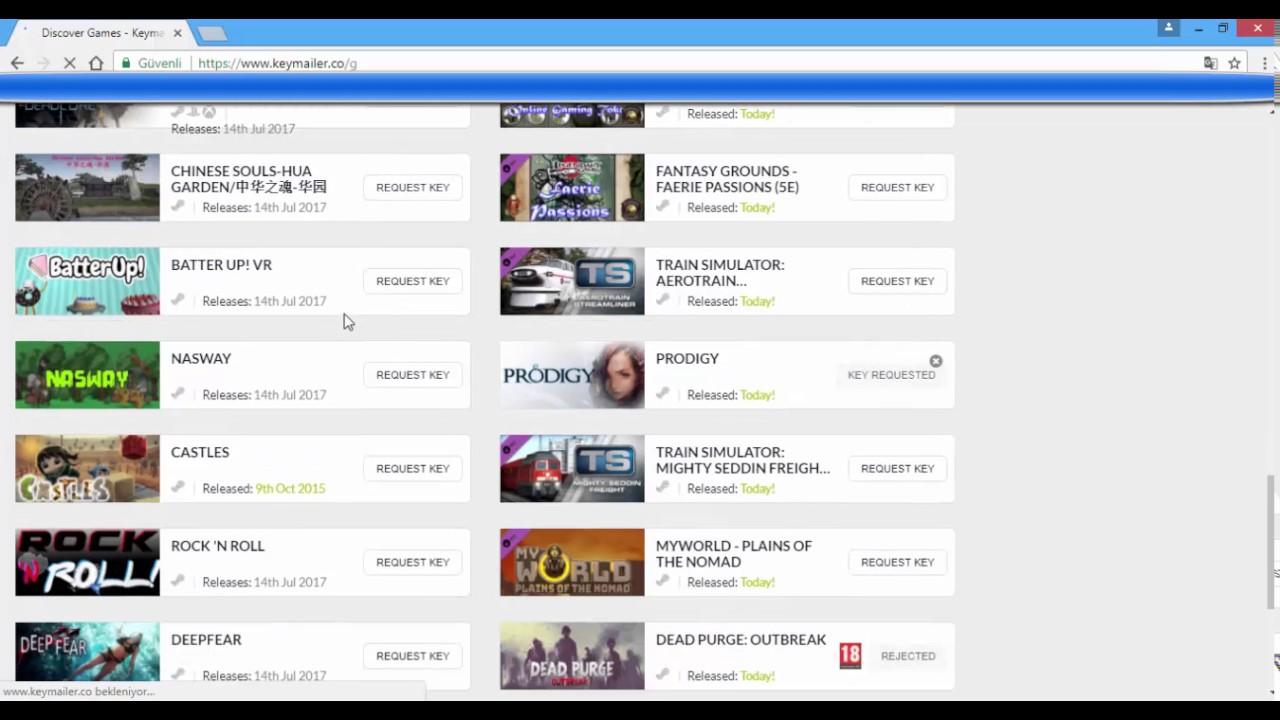The image size is (1280, 720).
Task: Request a key for MyWorld - Plains of the Nomad
Action: pos(898,562)
